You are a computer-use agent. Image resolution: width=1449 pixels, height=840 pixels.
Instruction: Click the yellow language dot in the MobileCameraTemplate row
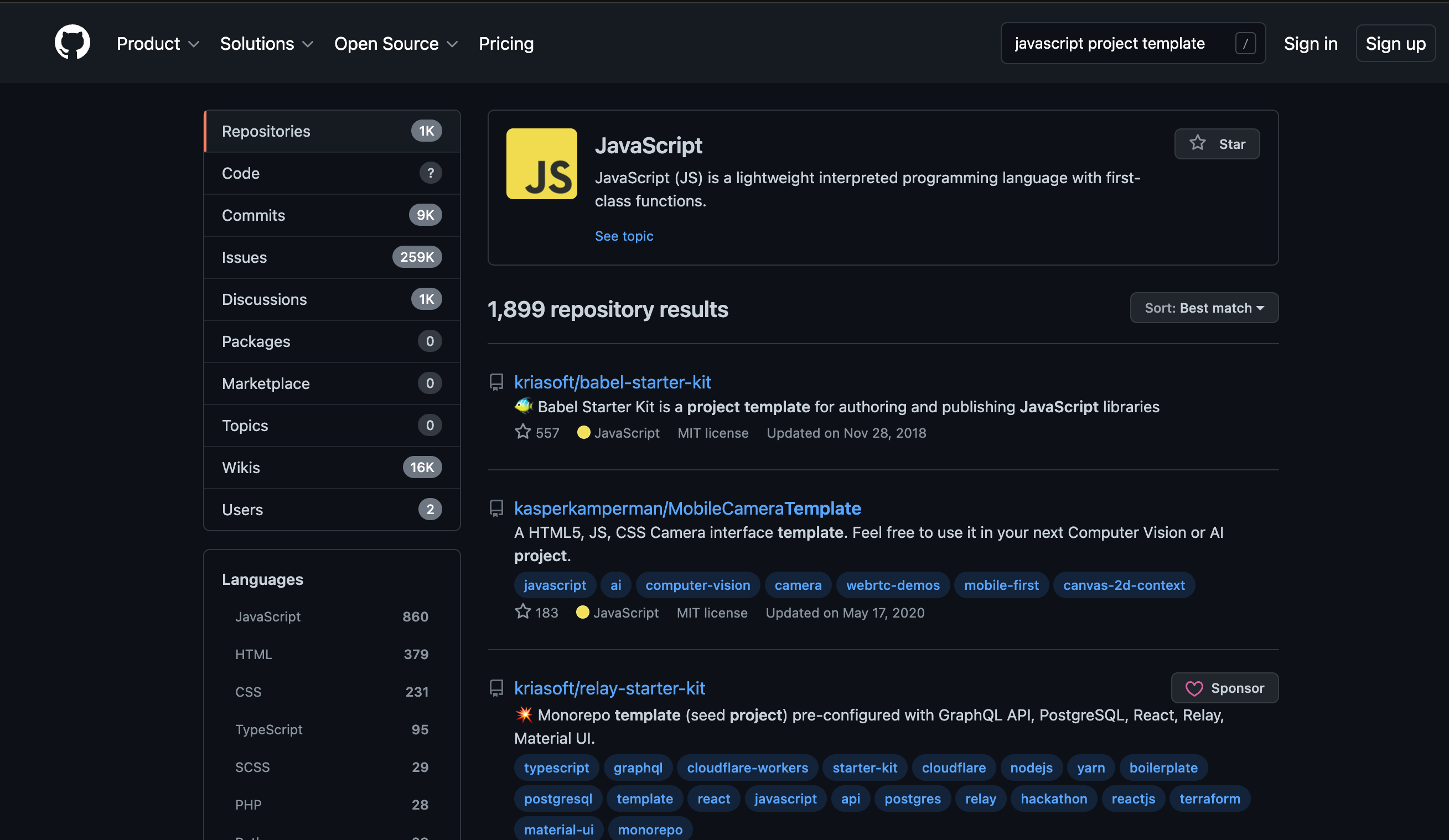(x=582, y=613)
